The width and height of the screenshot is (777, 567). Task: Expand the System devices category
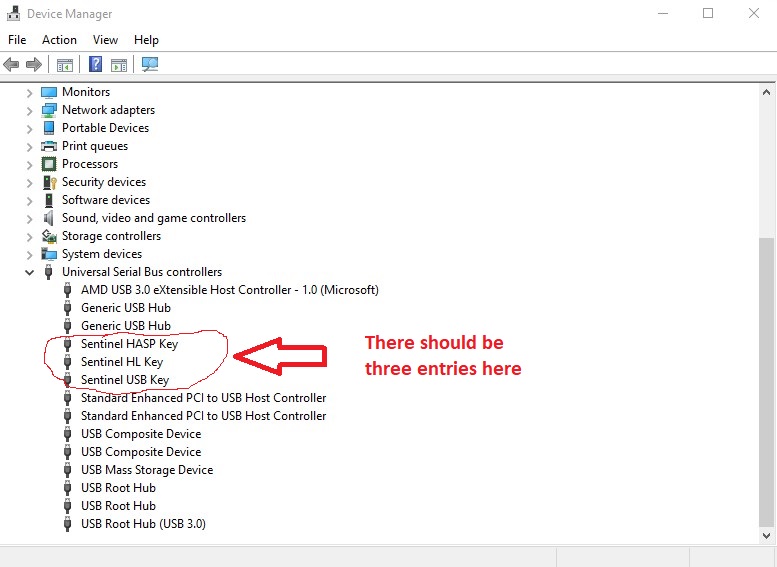click(x=29, y=255)
